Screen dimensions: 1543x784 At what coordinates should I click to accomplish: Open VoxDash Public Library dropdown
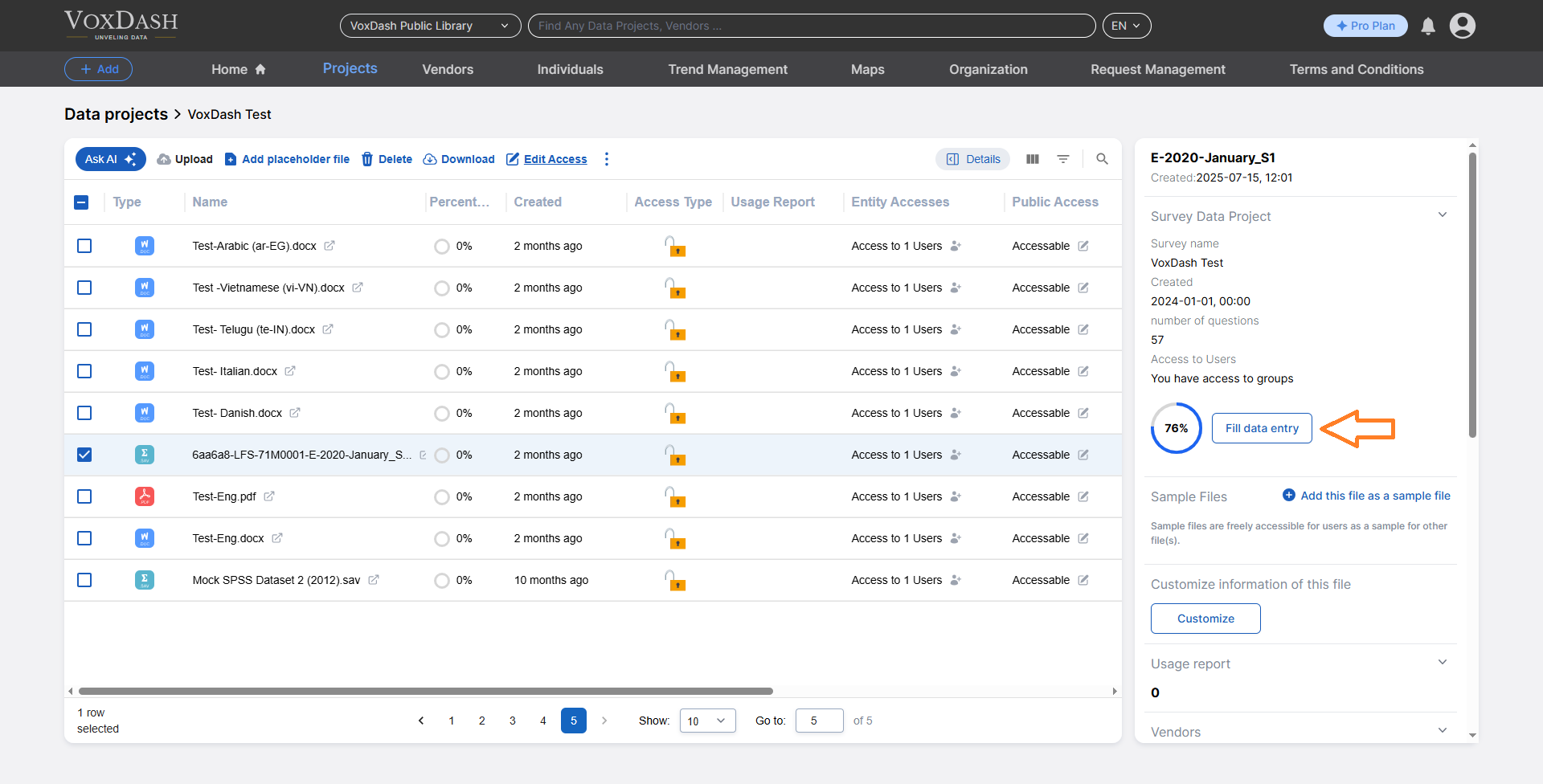coord(430,26)
